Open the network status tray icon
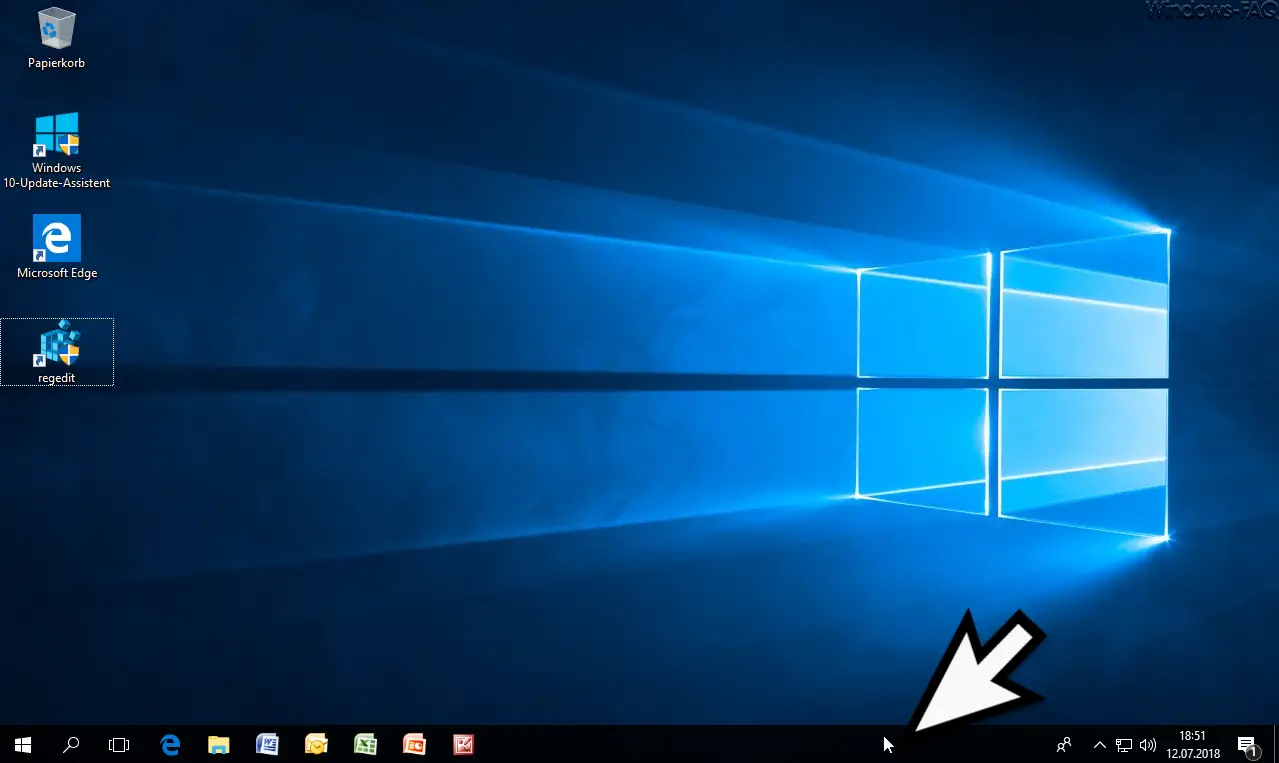 pos(1124,745)
